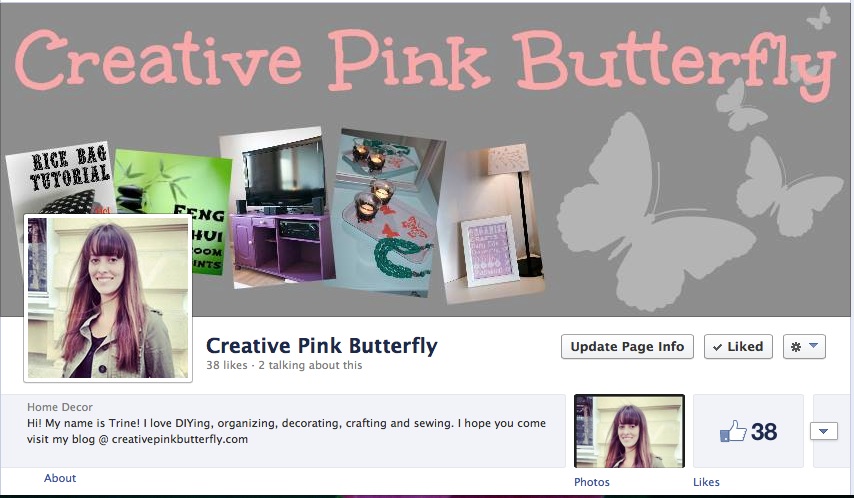Open the Photos tab label
Screen dimensions: 854x498
coord(591,482)
